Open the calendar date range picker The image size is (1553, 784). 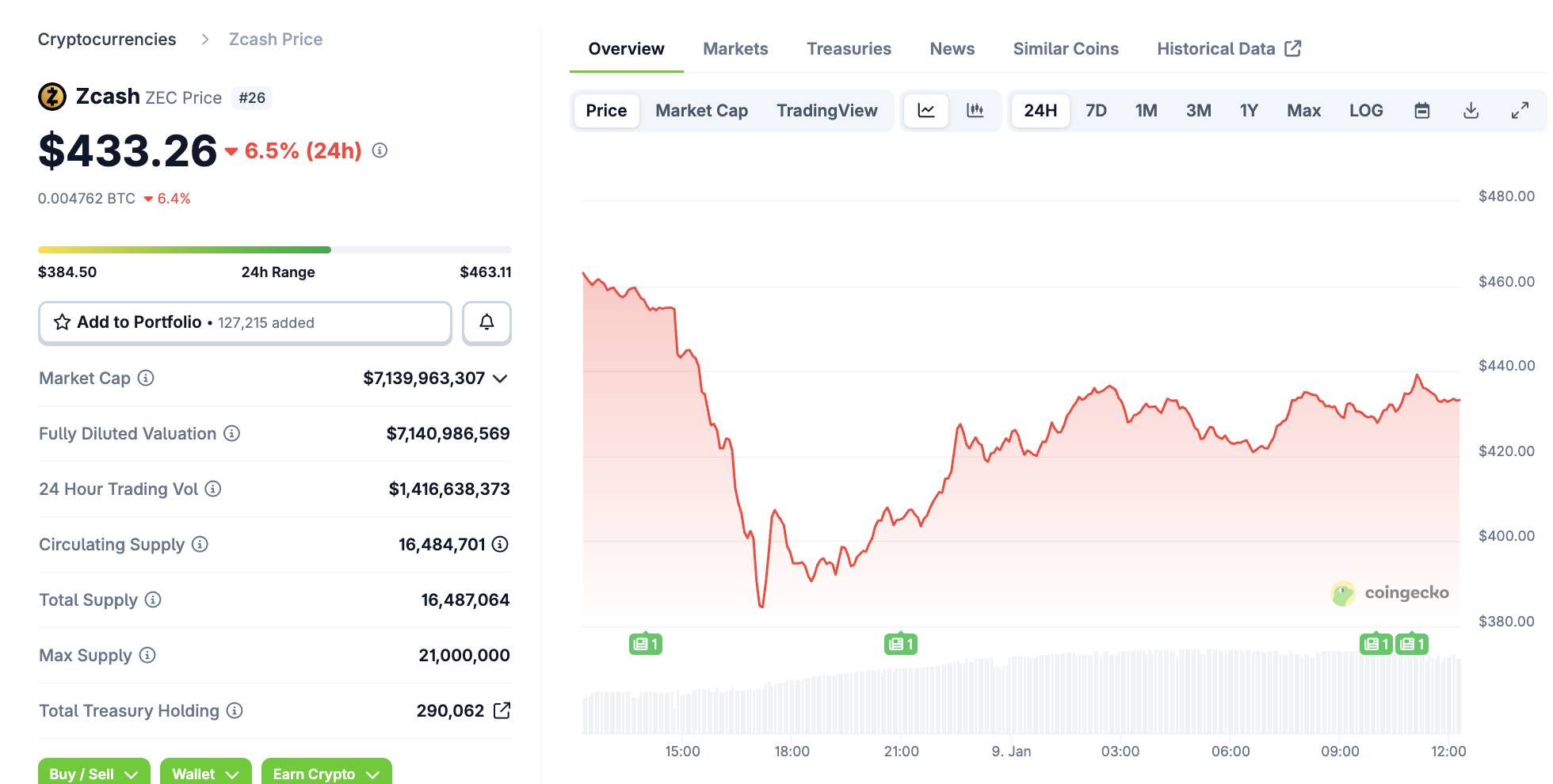coord(1422,111)
